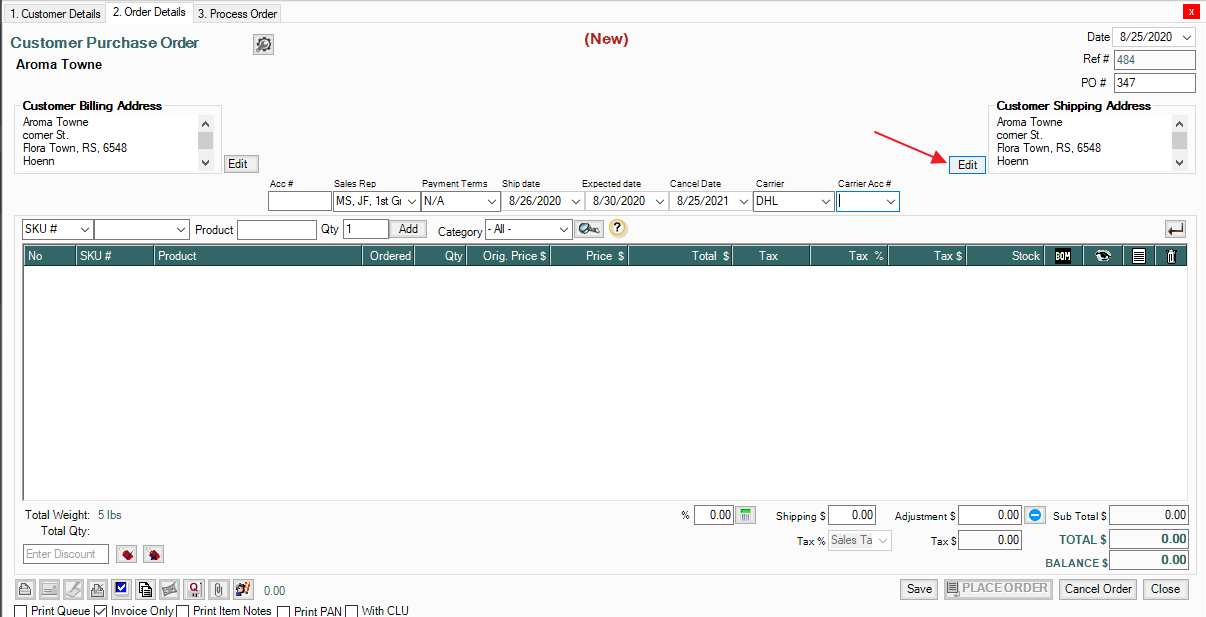
Task: Click the paperclip attachment icon
Action: click(217, 589)
